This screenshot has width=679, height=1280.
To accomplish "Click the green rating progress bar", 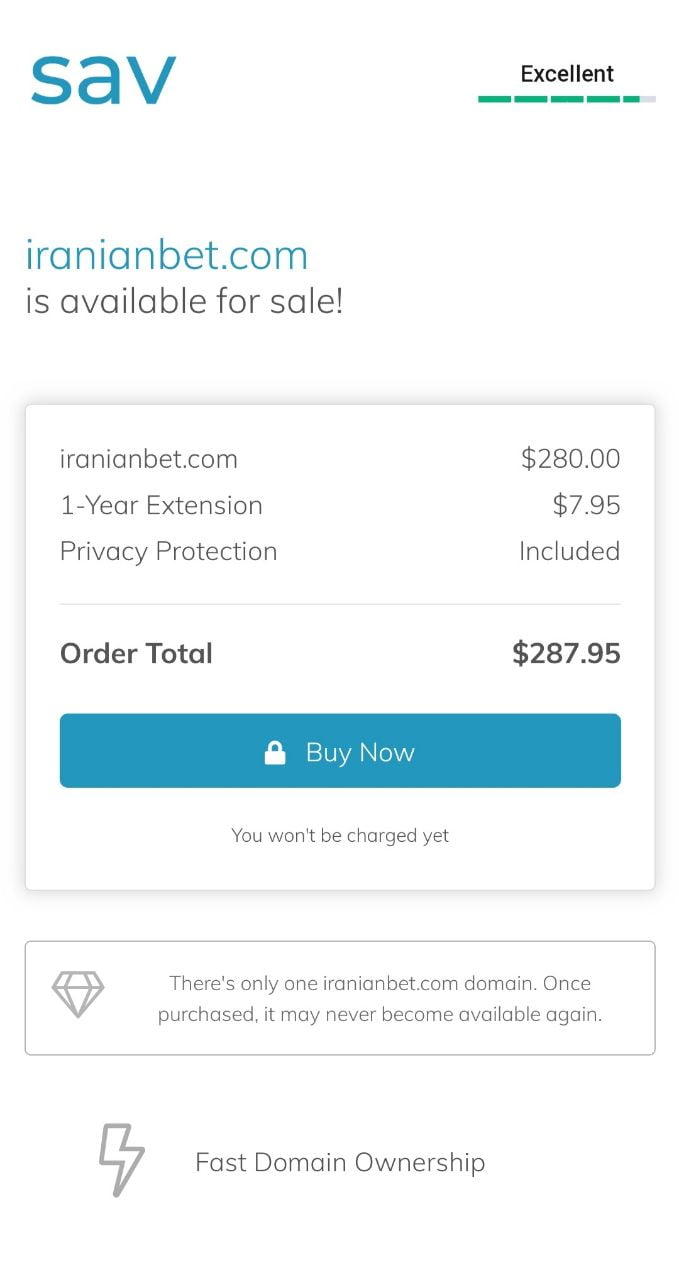I will 566,99.
